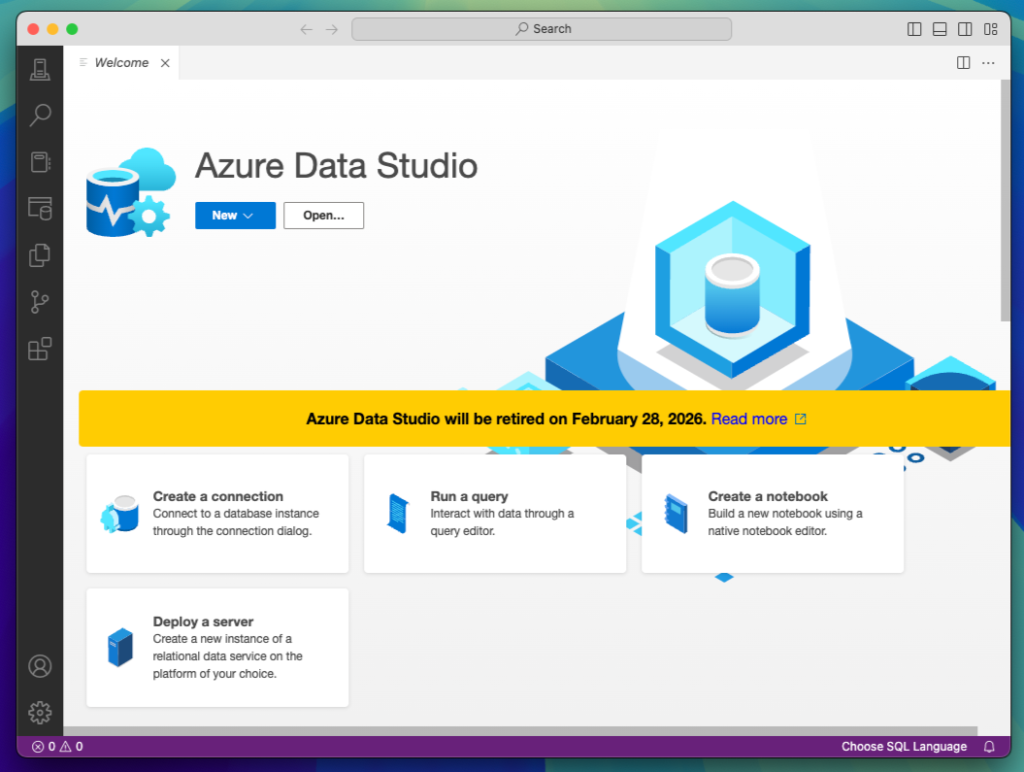
Task: Click the horizontal scrollbar below the cards
Action: tap(520, 731)
